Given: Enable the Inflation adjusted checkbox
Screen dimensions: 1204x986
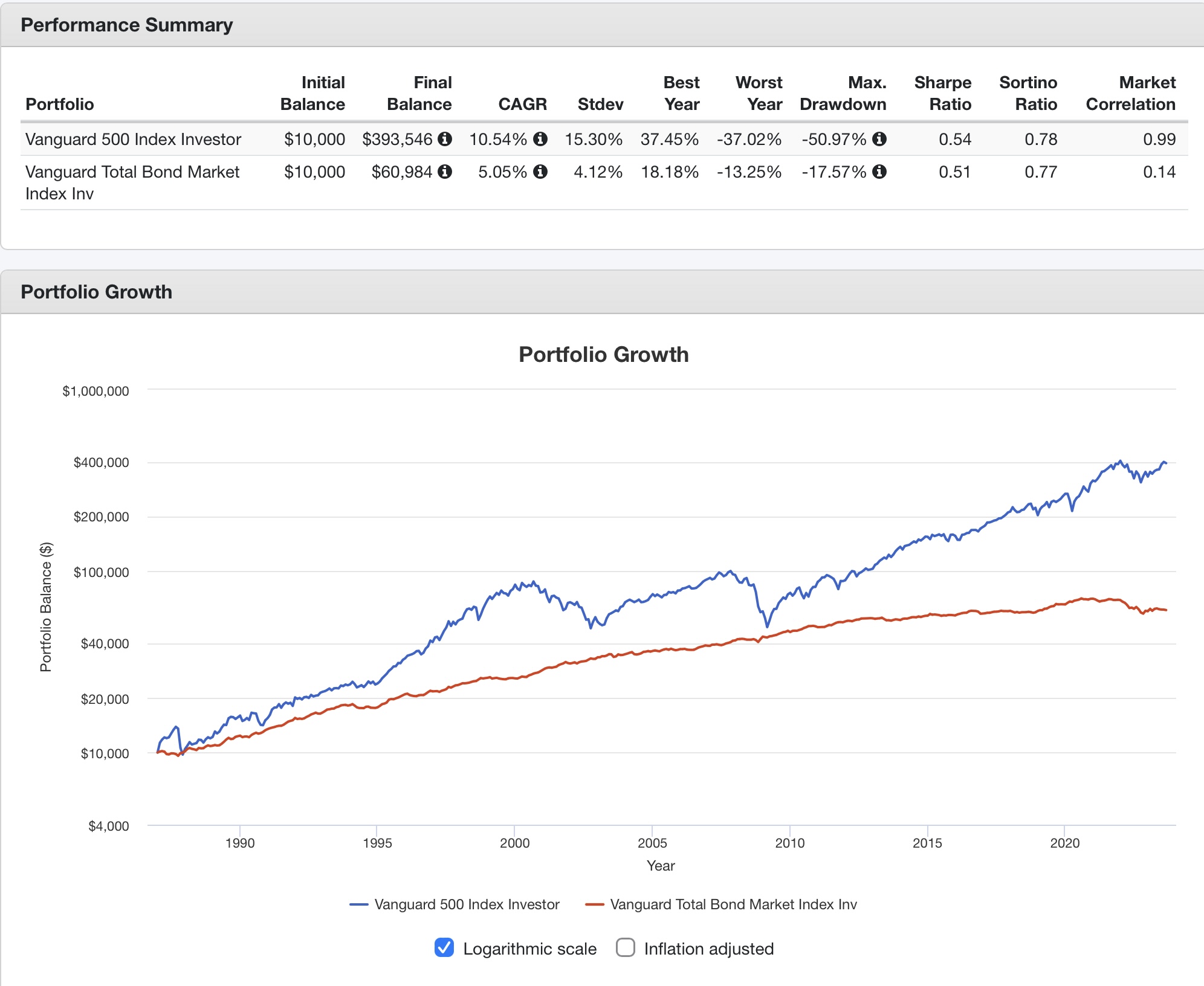Looking at the screenshot, I should click(x=626, y=947).
